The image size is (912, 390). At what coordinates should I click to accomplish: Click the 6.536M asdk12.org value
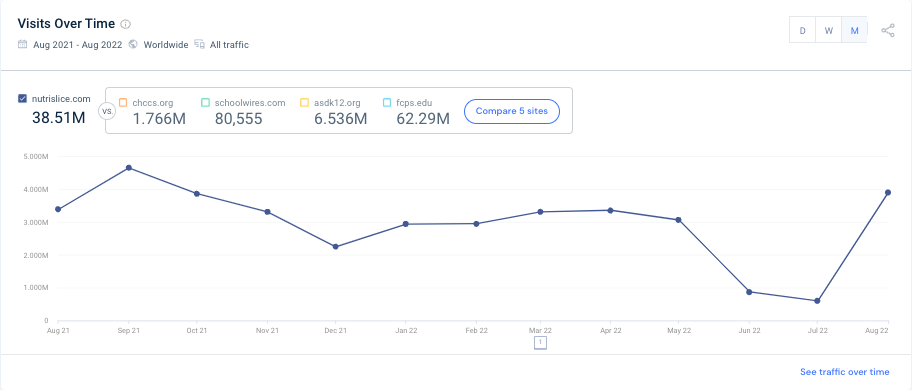coord(340,119)
